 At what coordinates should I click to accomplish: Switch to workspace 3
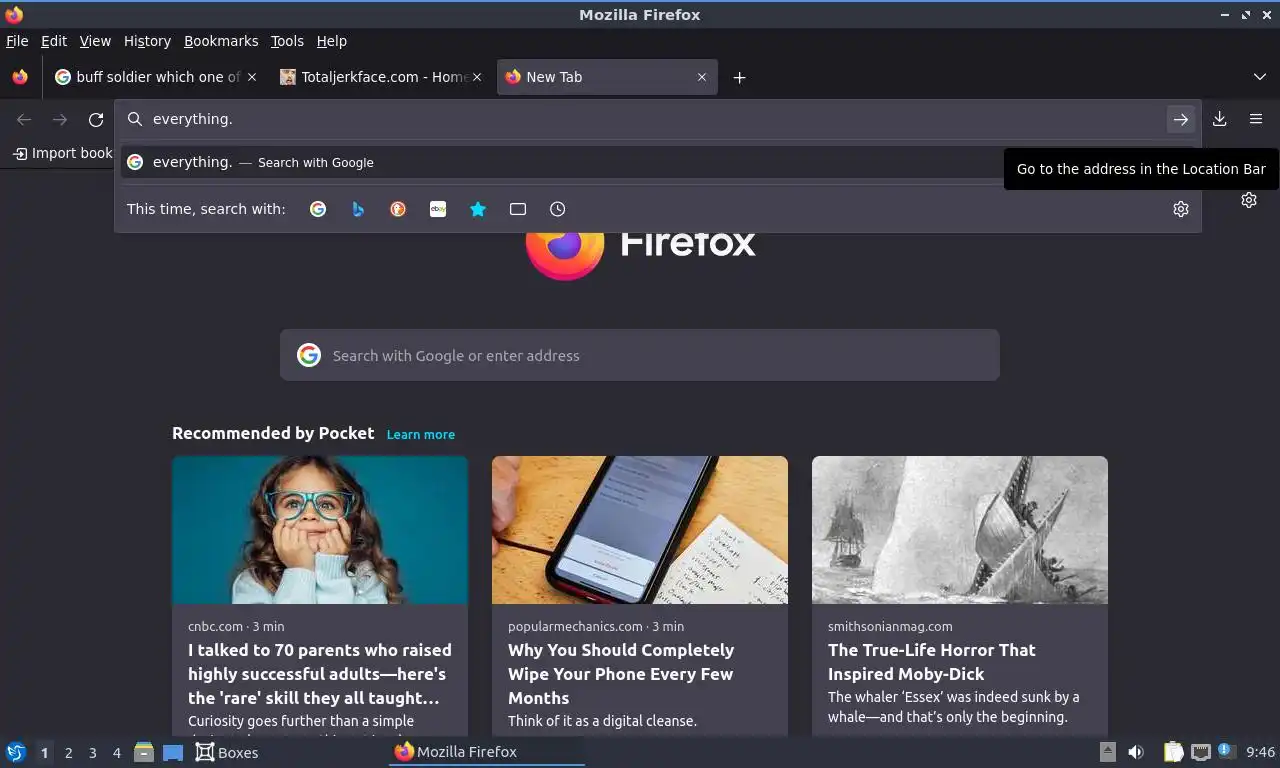(92, 753)
